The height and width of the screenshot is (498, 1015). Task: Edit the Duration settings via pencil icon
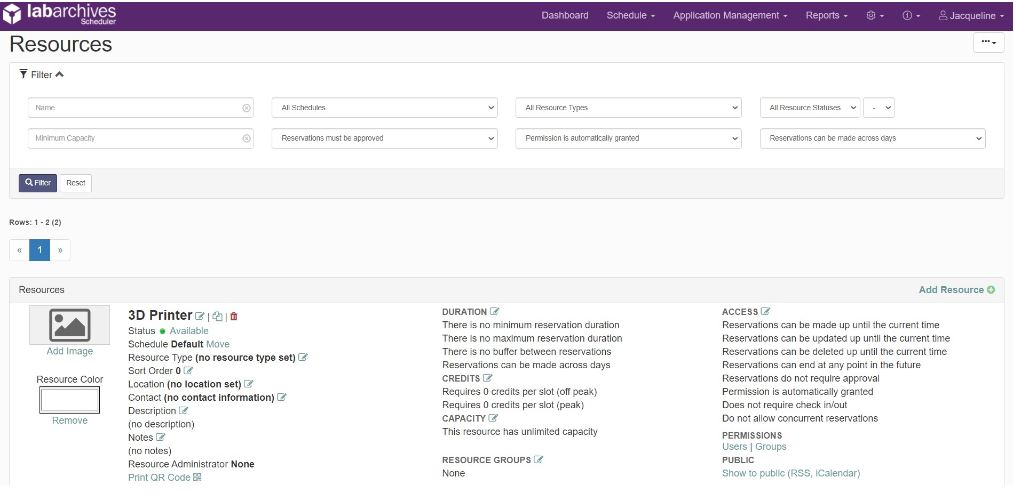495,312
